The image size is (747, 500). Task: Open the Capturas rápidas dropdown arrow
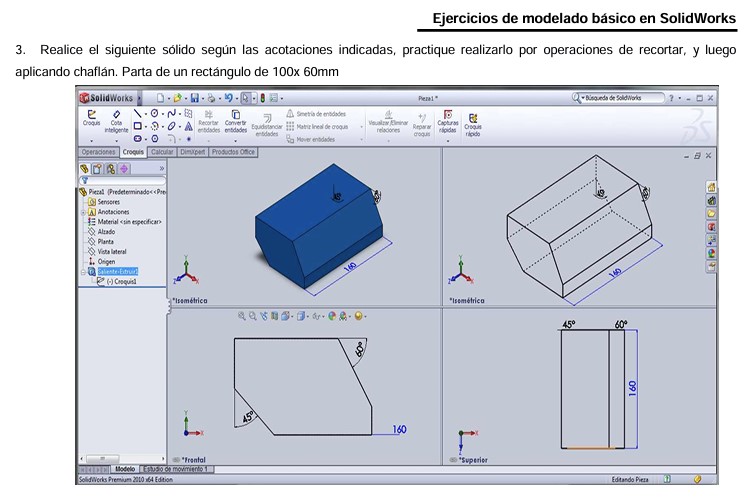(x=448, y=141)
